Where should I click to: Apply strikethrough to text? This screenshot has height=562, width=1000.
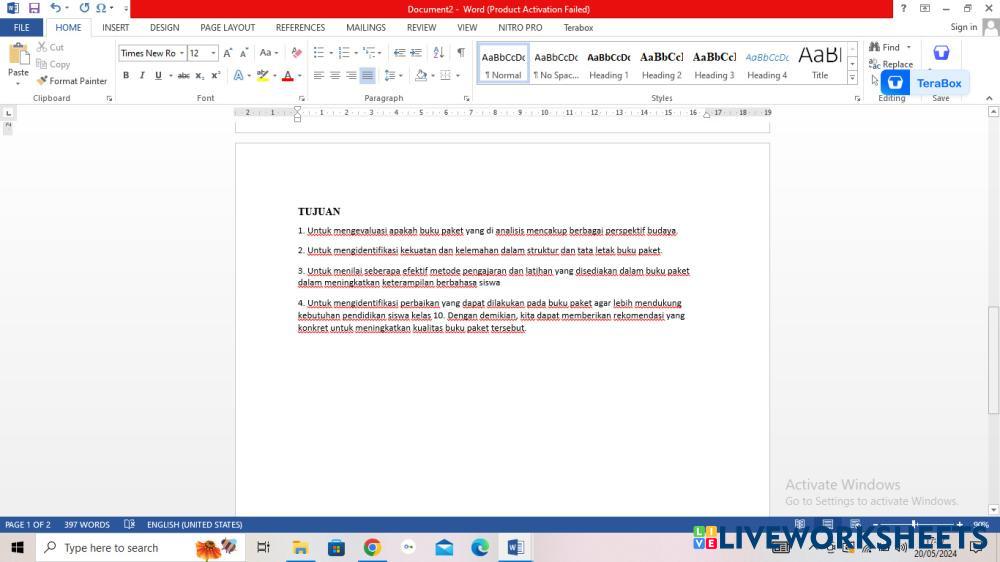[183, 76]
